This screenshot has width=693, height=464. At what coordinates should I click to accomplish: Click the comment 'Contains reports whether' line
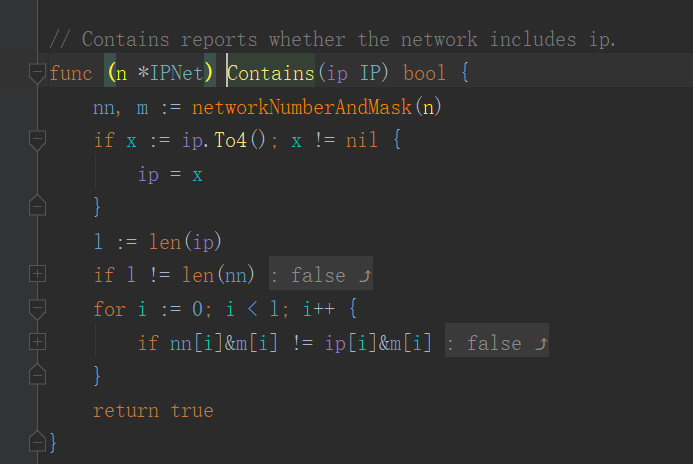coord(332,39)
